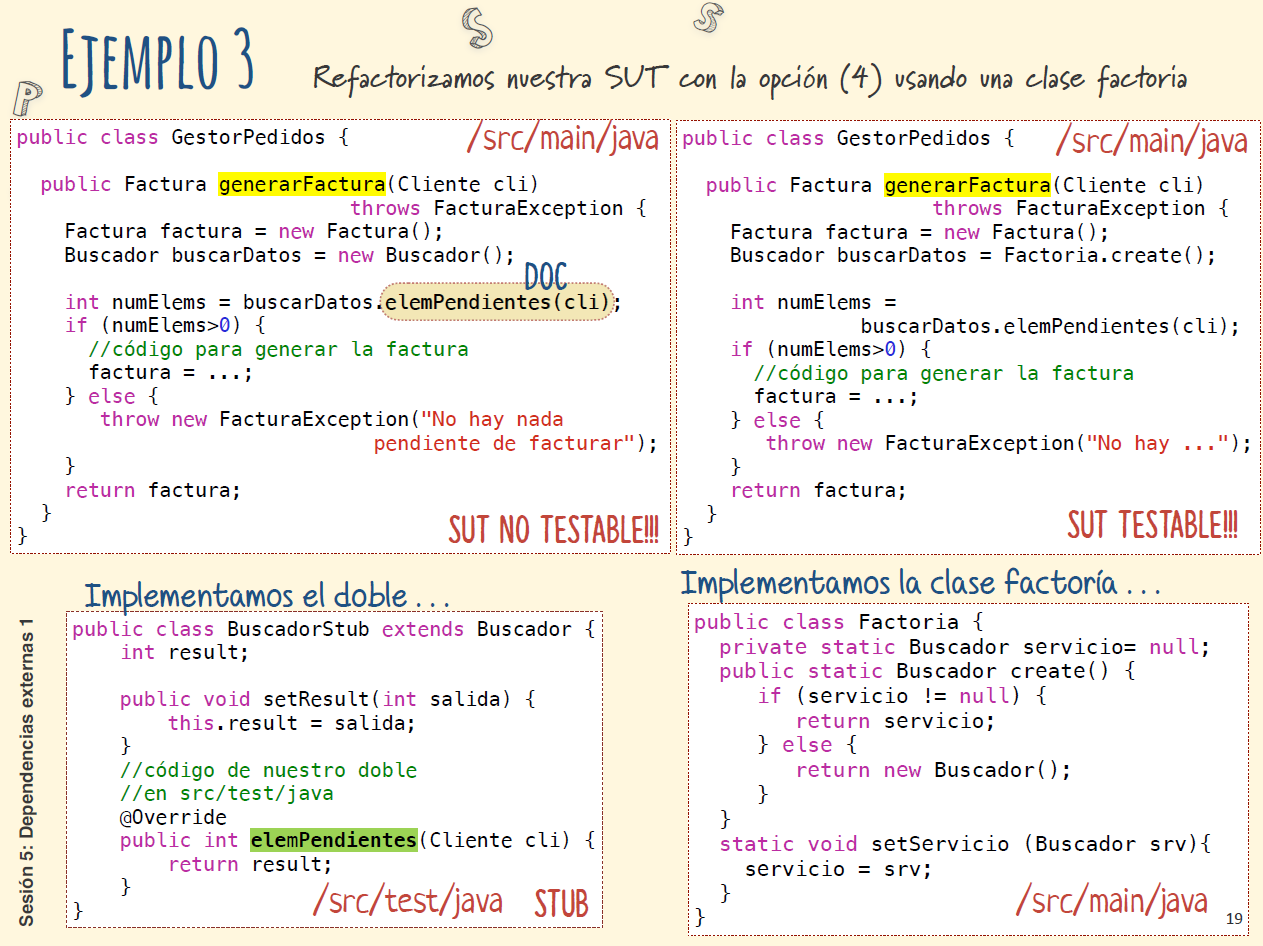Image resolution: width=1263 pixels, height=946 pixels.
Task: Click /src/main/java label in top-right code box
Action: coord(1152,140)
